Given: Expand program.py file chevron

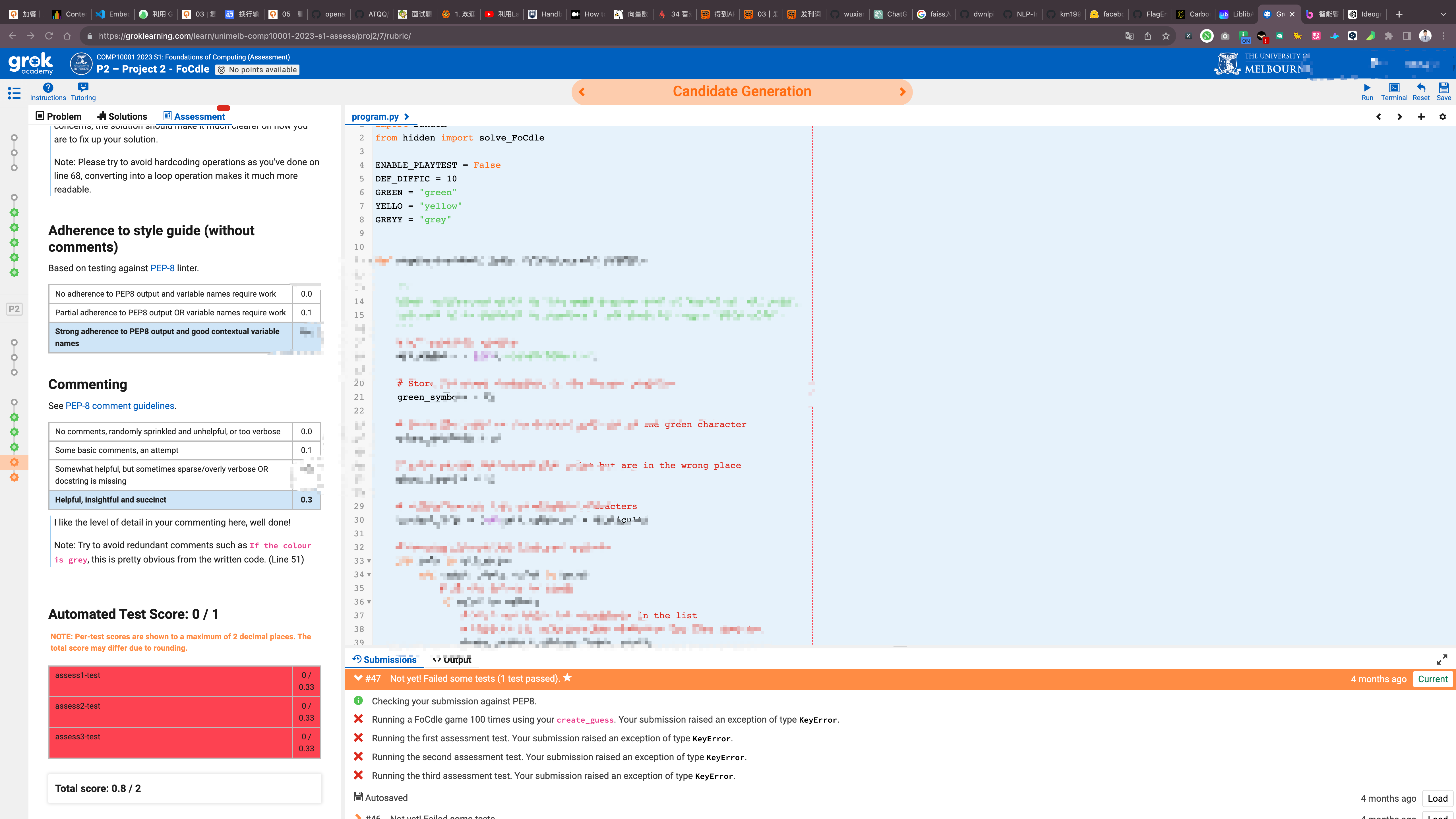Looking at the screenshot, I should pyautogui.click(x=406, y=117).
